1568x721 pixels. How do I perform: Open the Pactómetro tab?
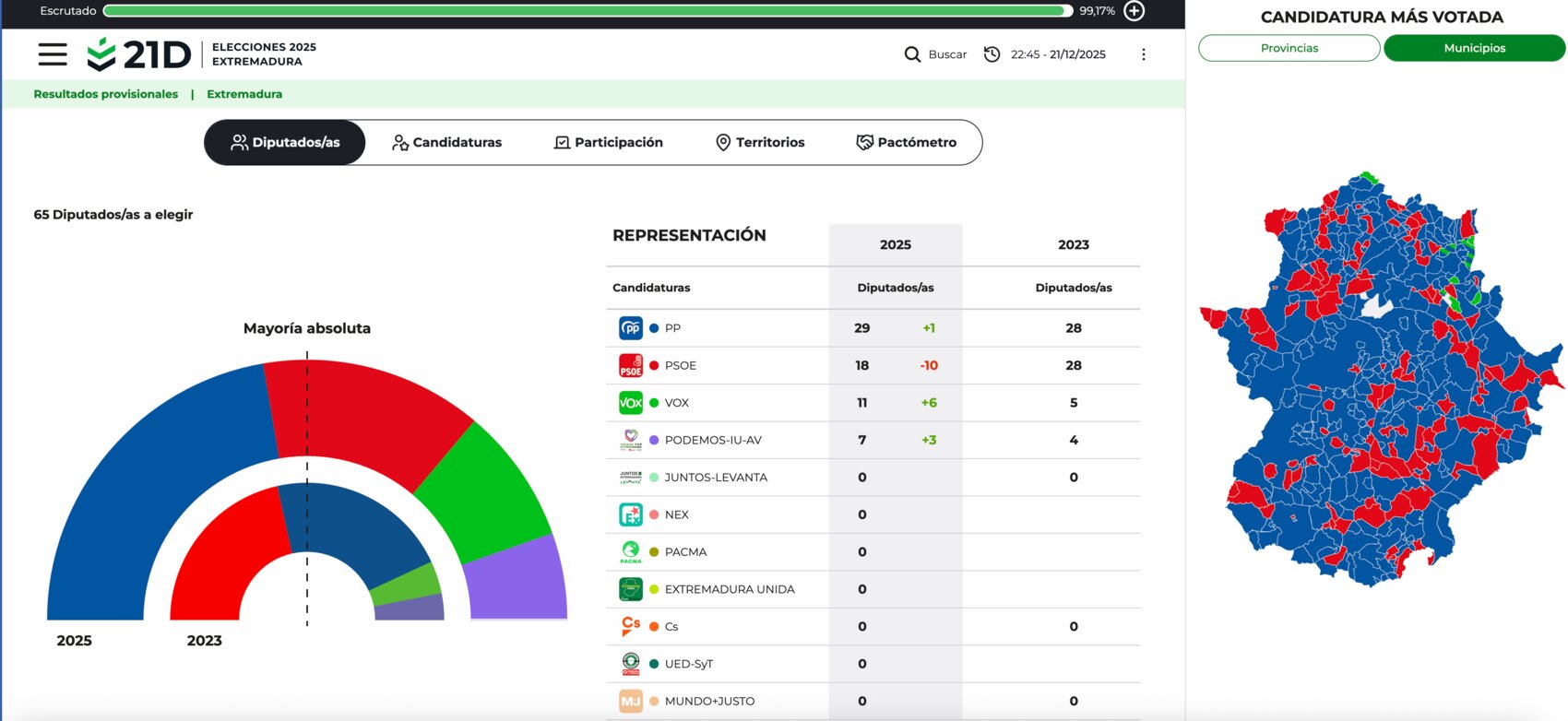click(907, 143)
